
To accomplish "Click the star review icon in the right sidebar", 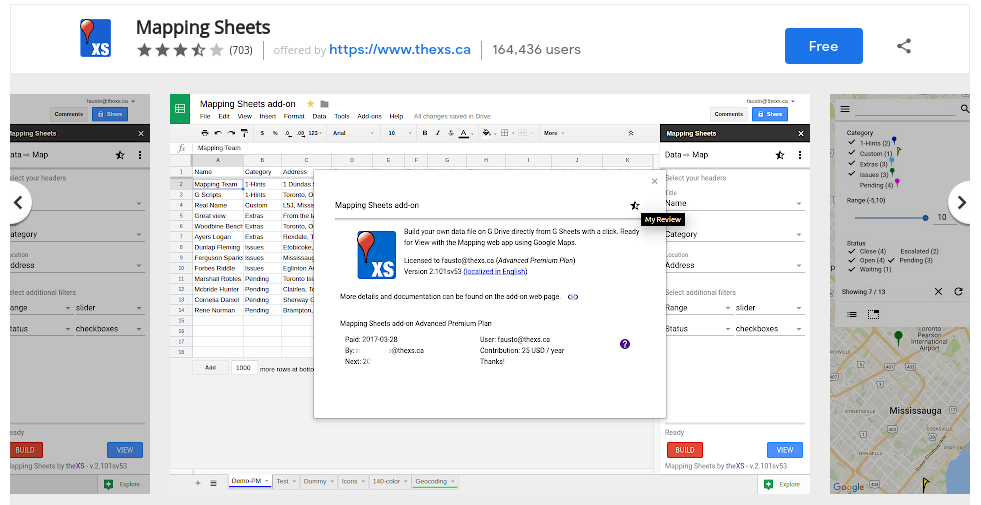I will (x=780, y=155).
